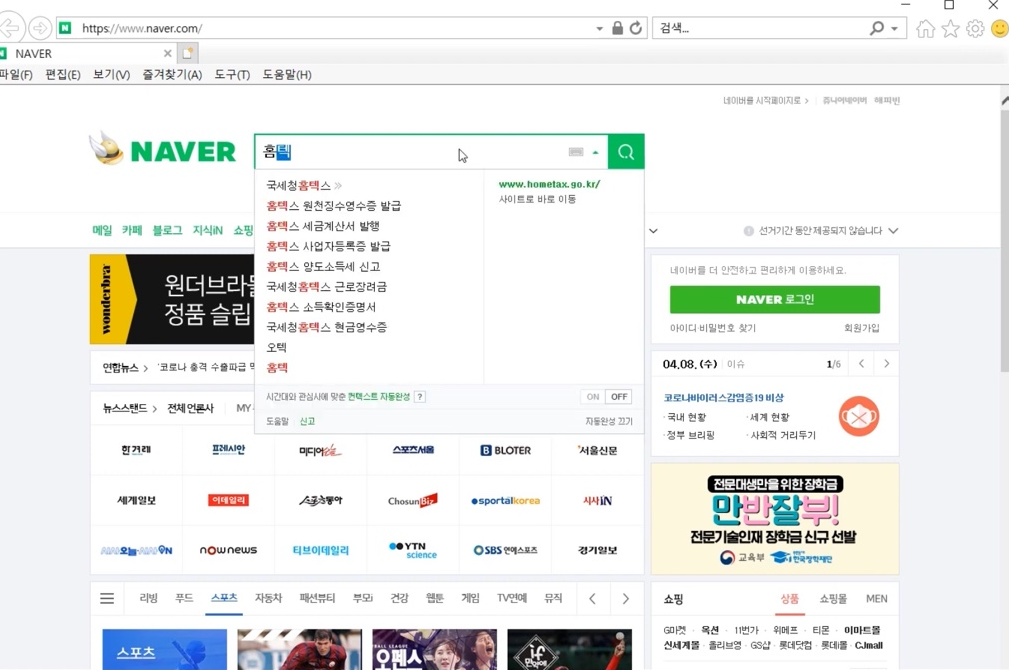The height and width of the screenshot is (670, 1009).
Task: Click the green NAVER 로그인 button
Action: pos(775,299)
